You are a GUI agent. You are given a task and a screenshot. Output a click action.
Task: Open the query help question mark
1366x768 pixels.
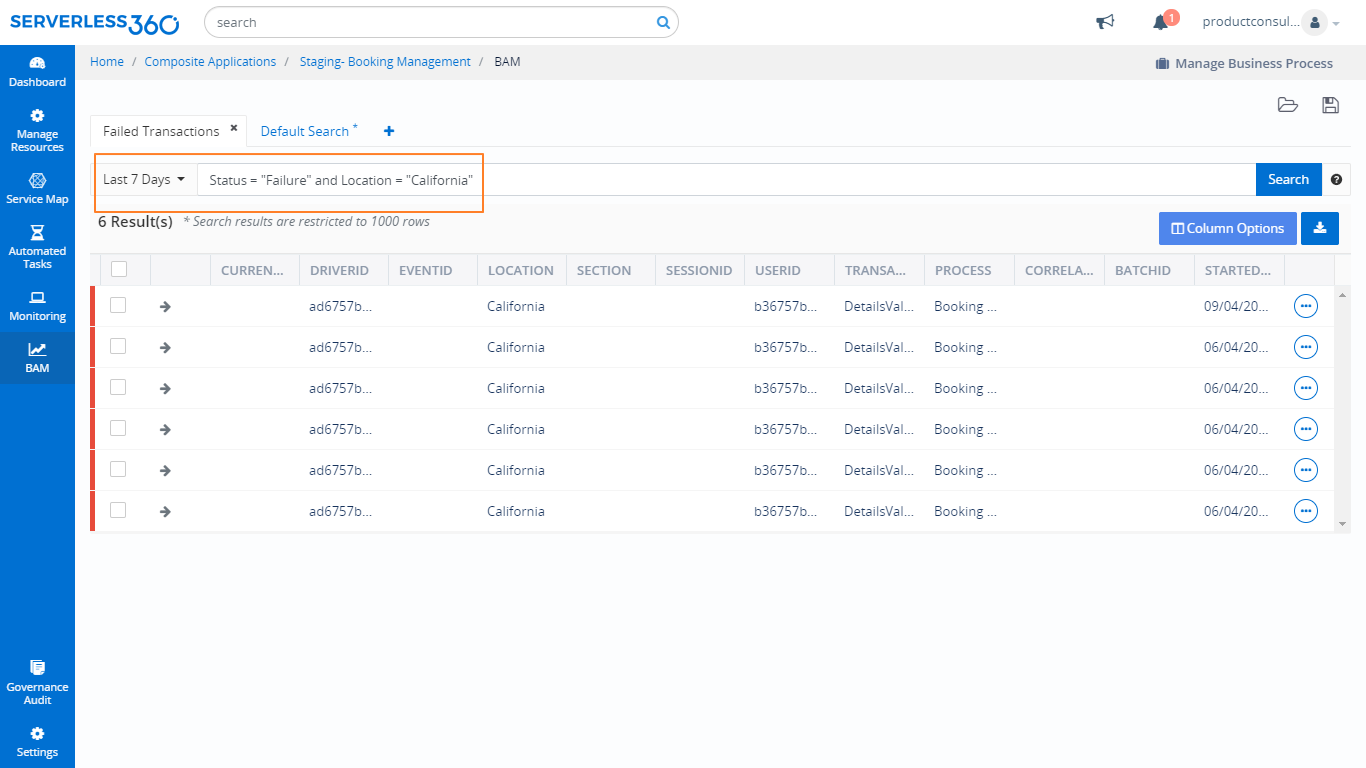(1336, 180)
